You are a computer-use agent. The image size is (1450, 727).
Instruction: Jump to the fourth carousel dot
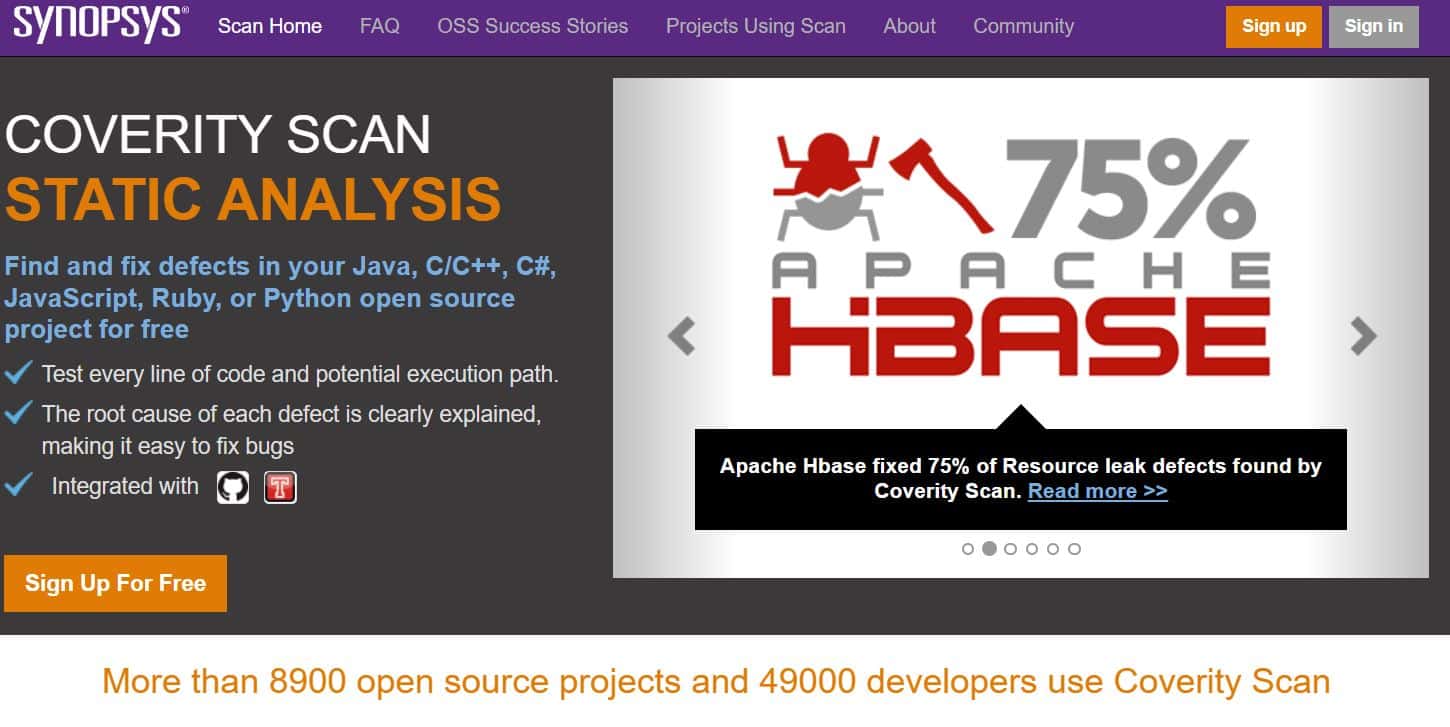[1032, 549]
